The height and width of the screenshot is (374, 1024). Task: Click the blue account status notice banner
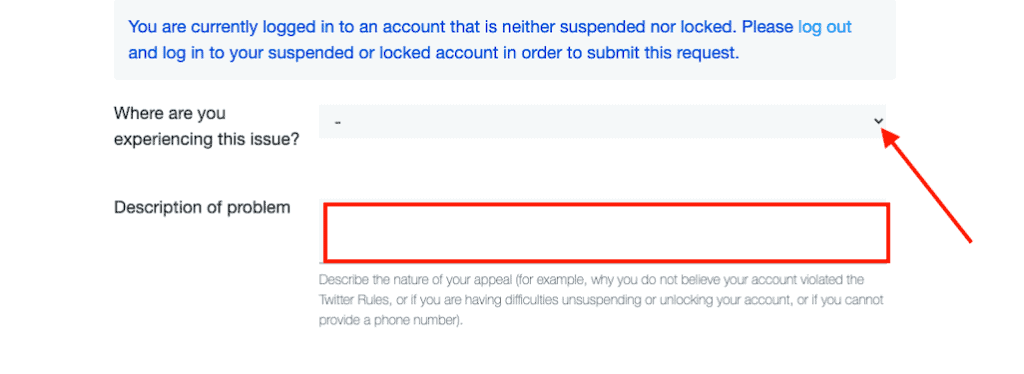(505, 40)
